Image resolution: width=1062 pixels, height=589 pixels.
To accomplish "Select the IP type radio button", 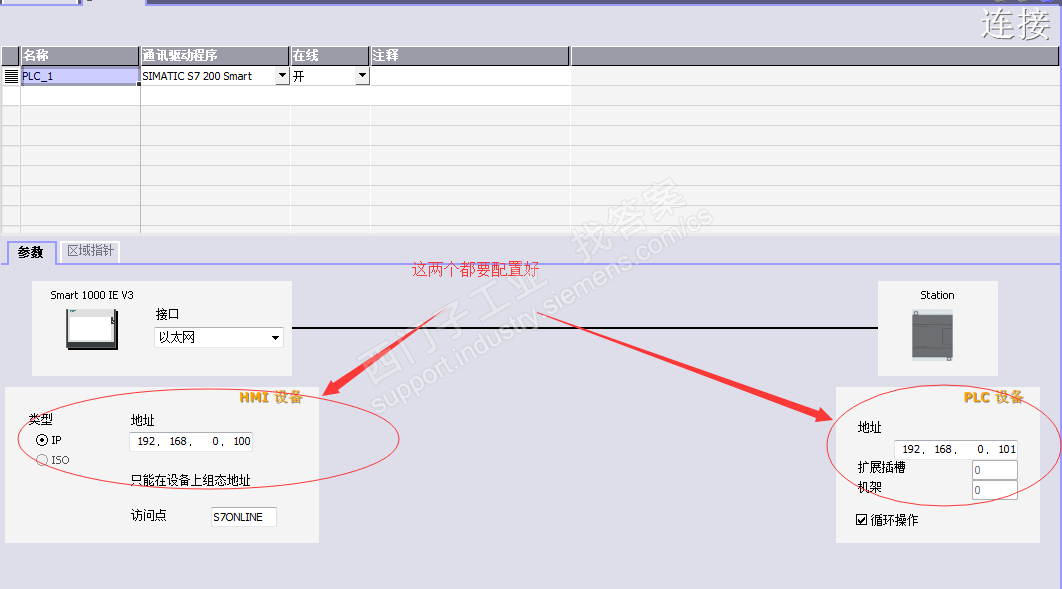I will pos(42,440).
